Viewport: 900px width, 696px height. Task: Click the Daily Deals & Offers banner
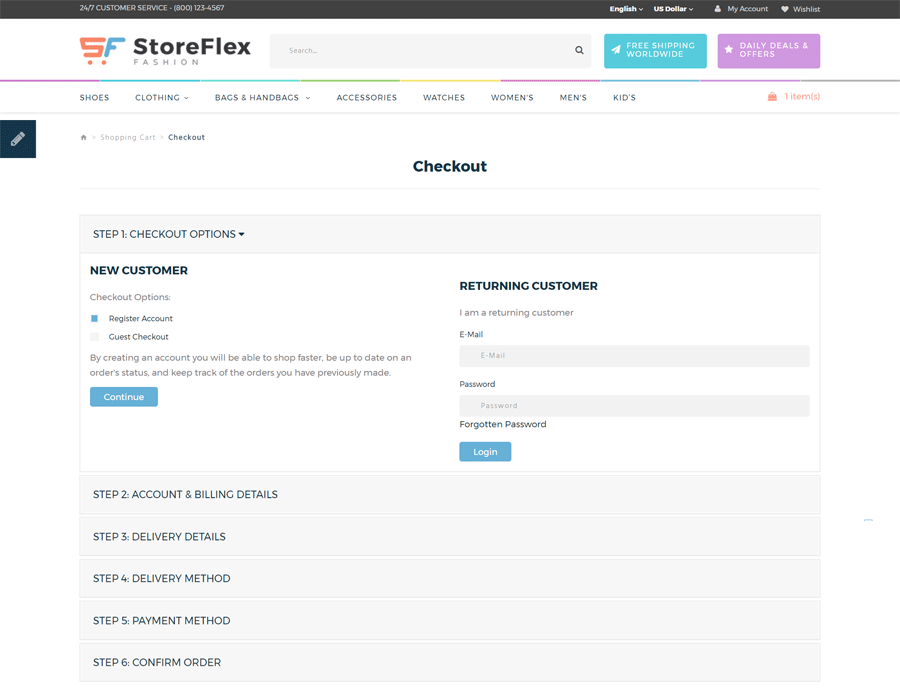pyautogui.click(x=768, y=50)
